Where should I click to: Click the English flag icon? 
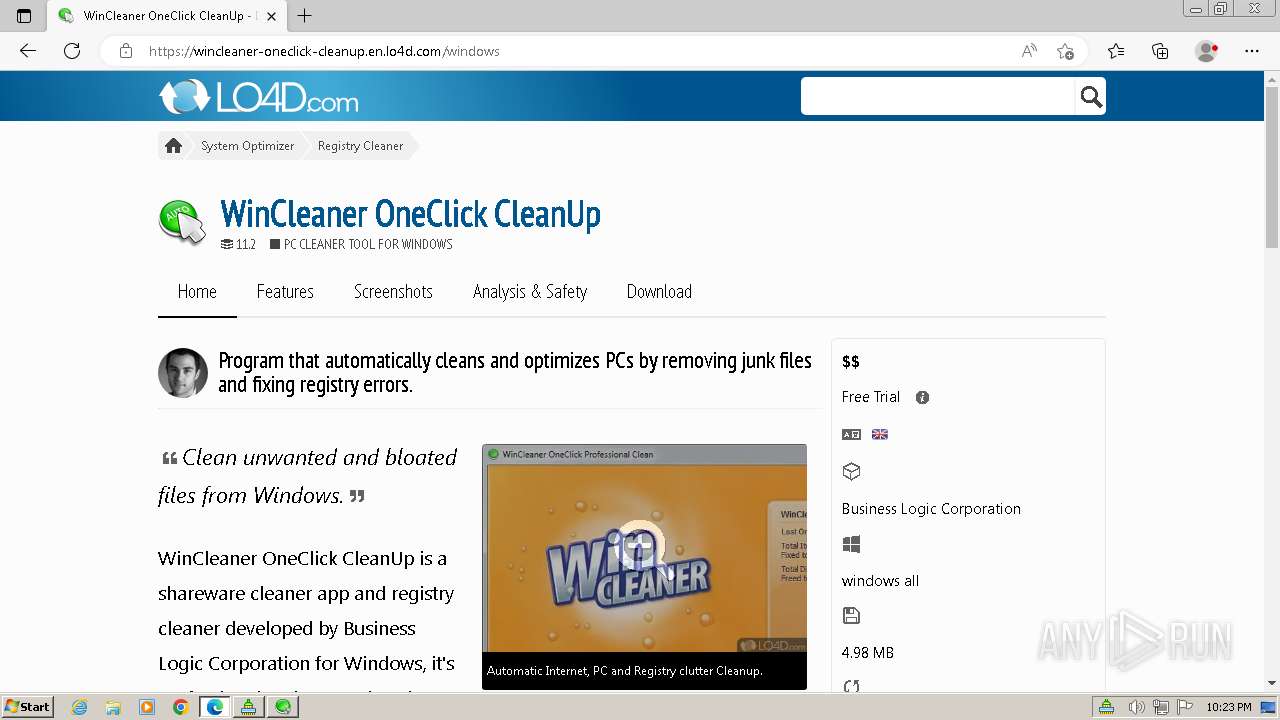pyautogui.click(x=880, y=434)
